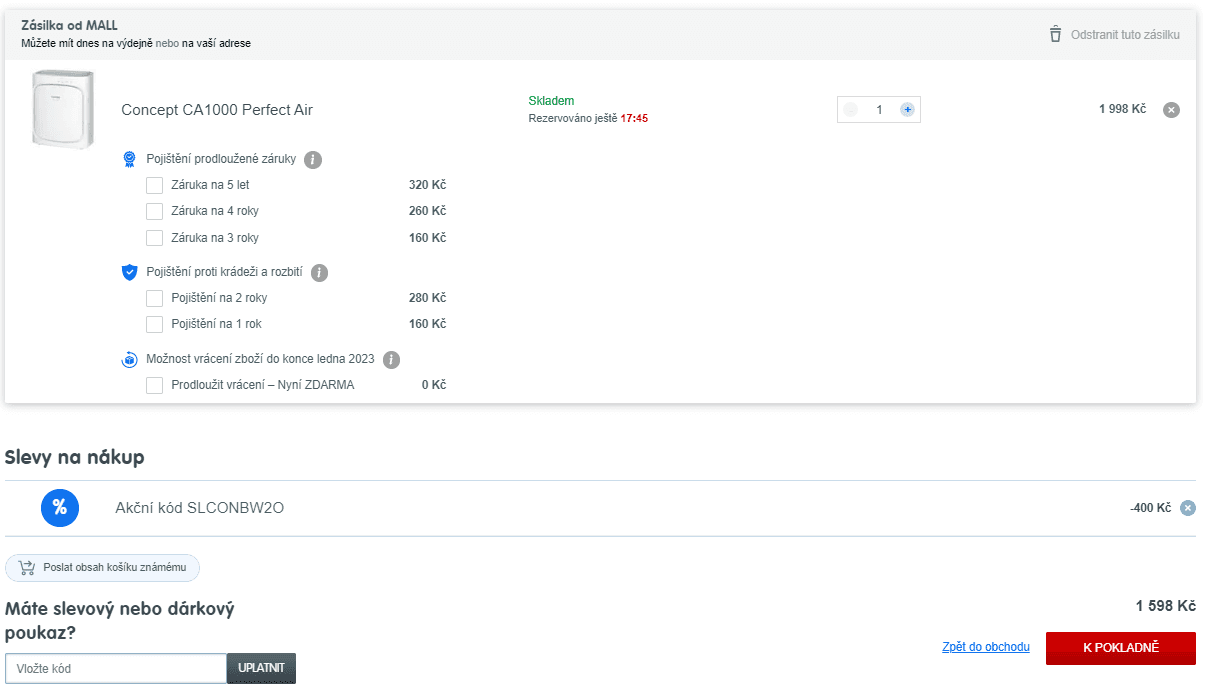The height and width of the screenshot is (693, 1206).
Task: Check the Pojištění na 2 roky box
Action: (x=154, y=298)
